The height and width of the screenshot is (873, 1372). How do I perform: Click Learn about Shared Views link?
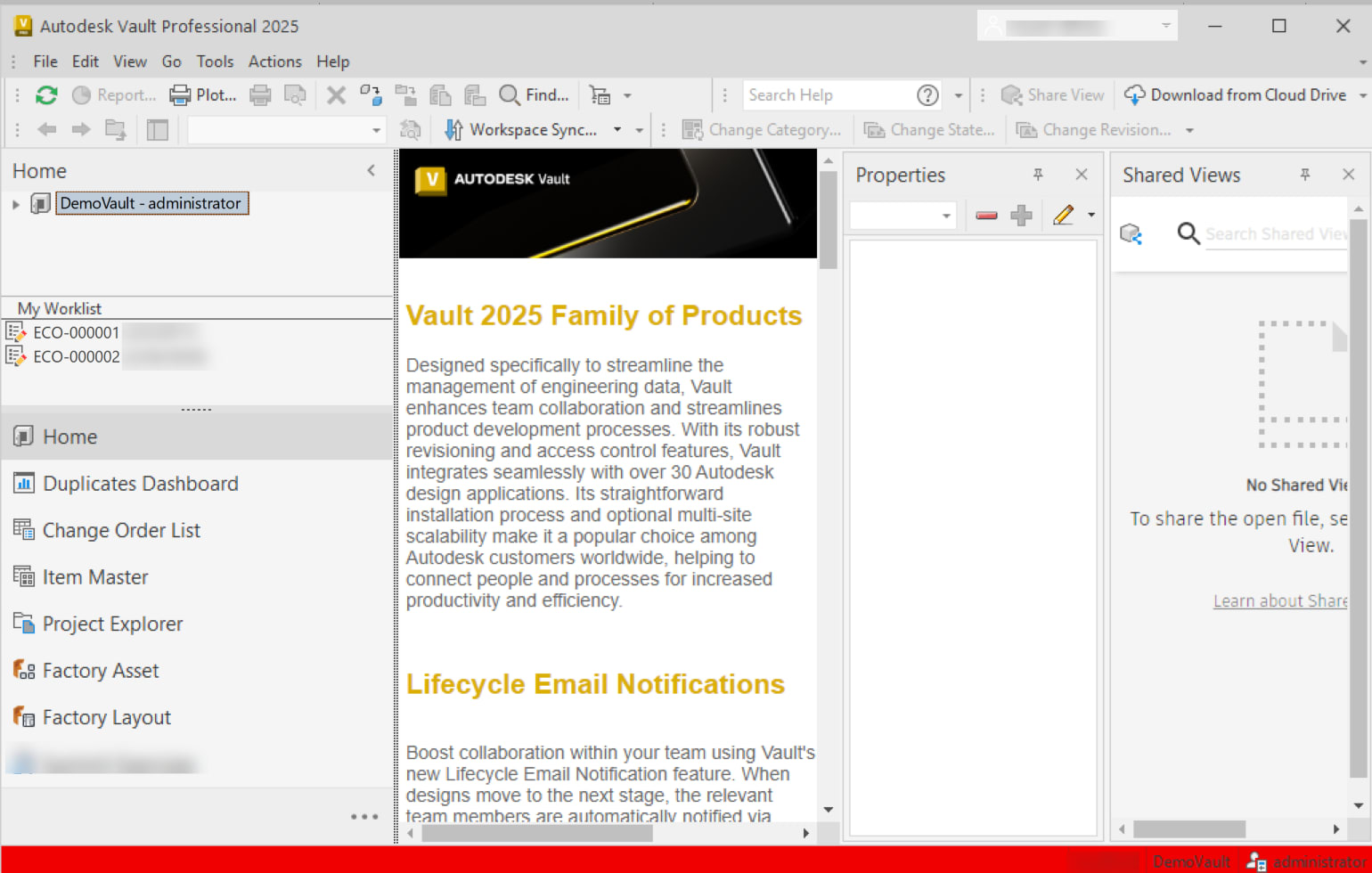(x=1280, y=601)
